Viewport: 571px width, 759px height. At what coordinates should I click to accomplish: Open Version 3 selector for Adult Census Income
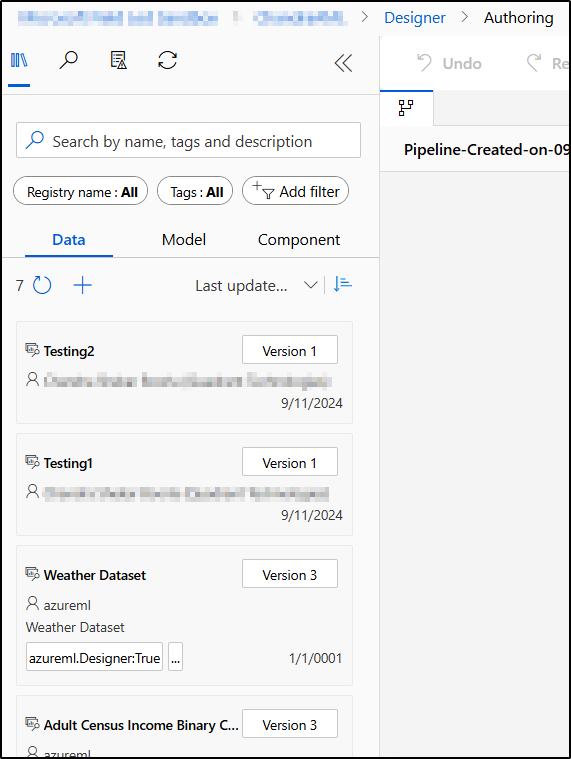tap(290, 724)
